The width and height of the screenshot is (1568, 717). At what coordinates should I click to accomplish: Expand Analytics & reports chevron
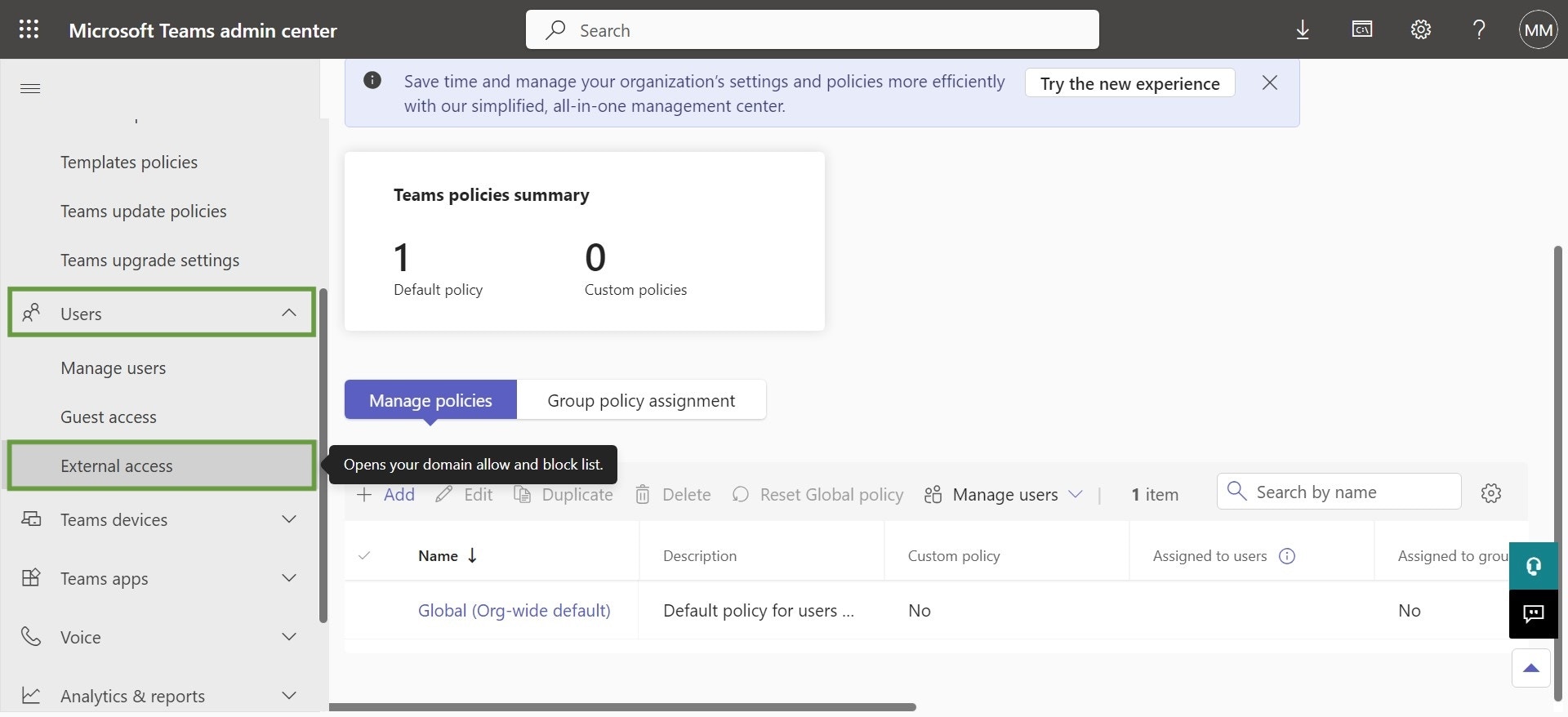click(x=289, y=695)
